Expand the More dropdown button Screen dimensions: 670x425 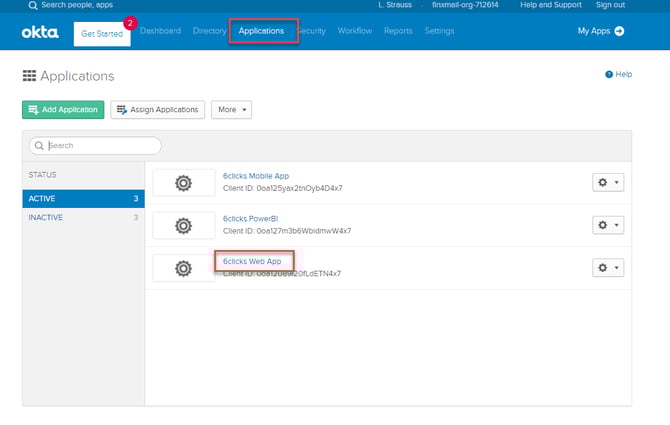(x=231, y=109)
